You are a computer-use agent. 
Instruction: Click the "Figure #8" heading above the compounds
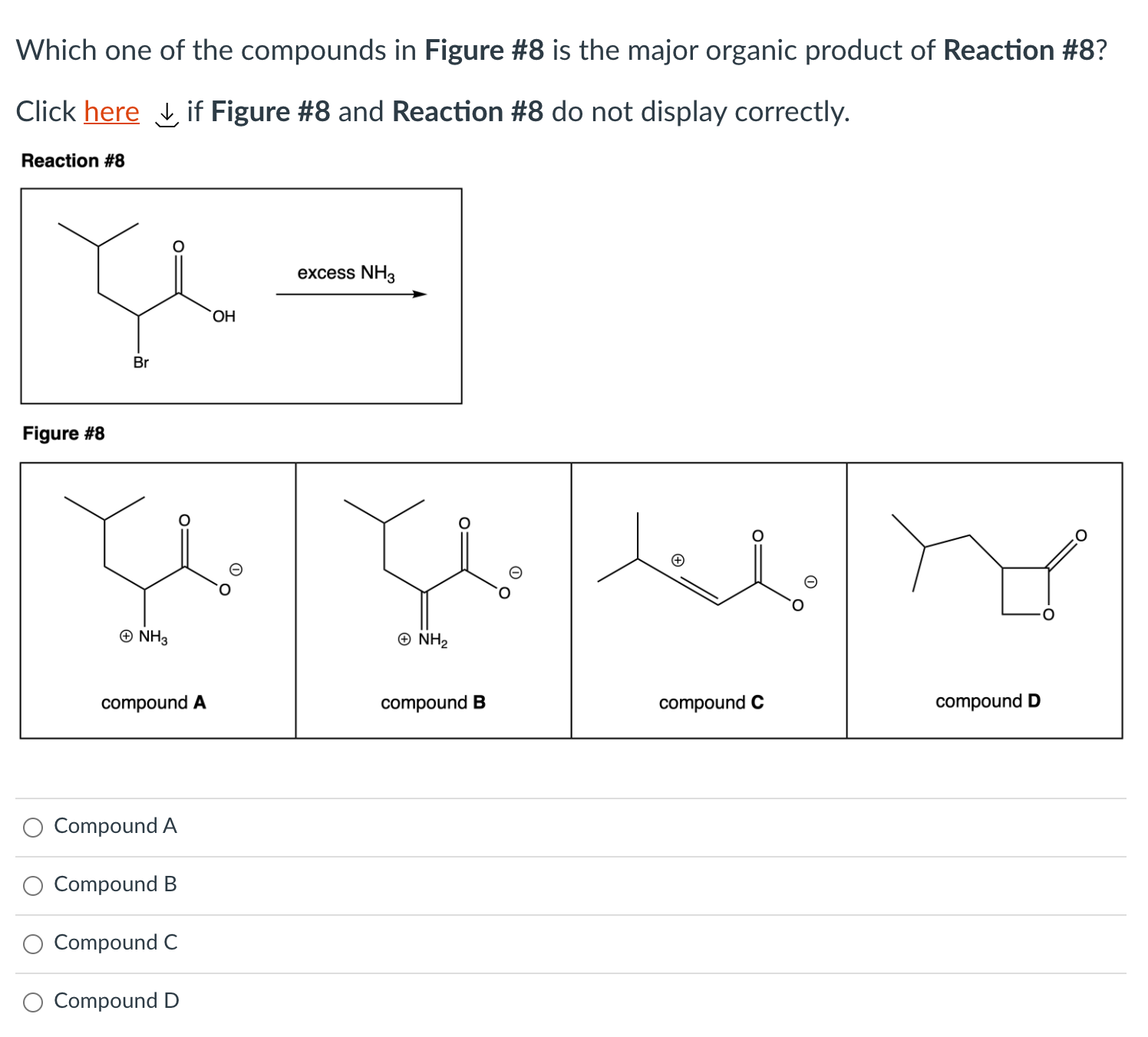point(64,433)
